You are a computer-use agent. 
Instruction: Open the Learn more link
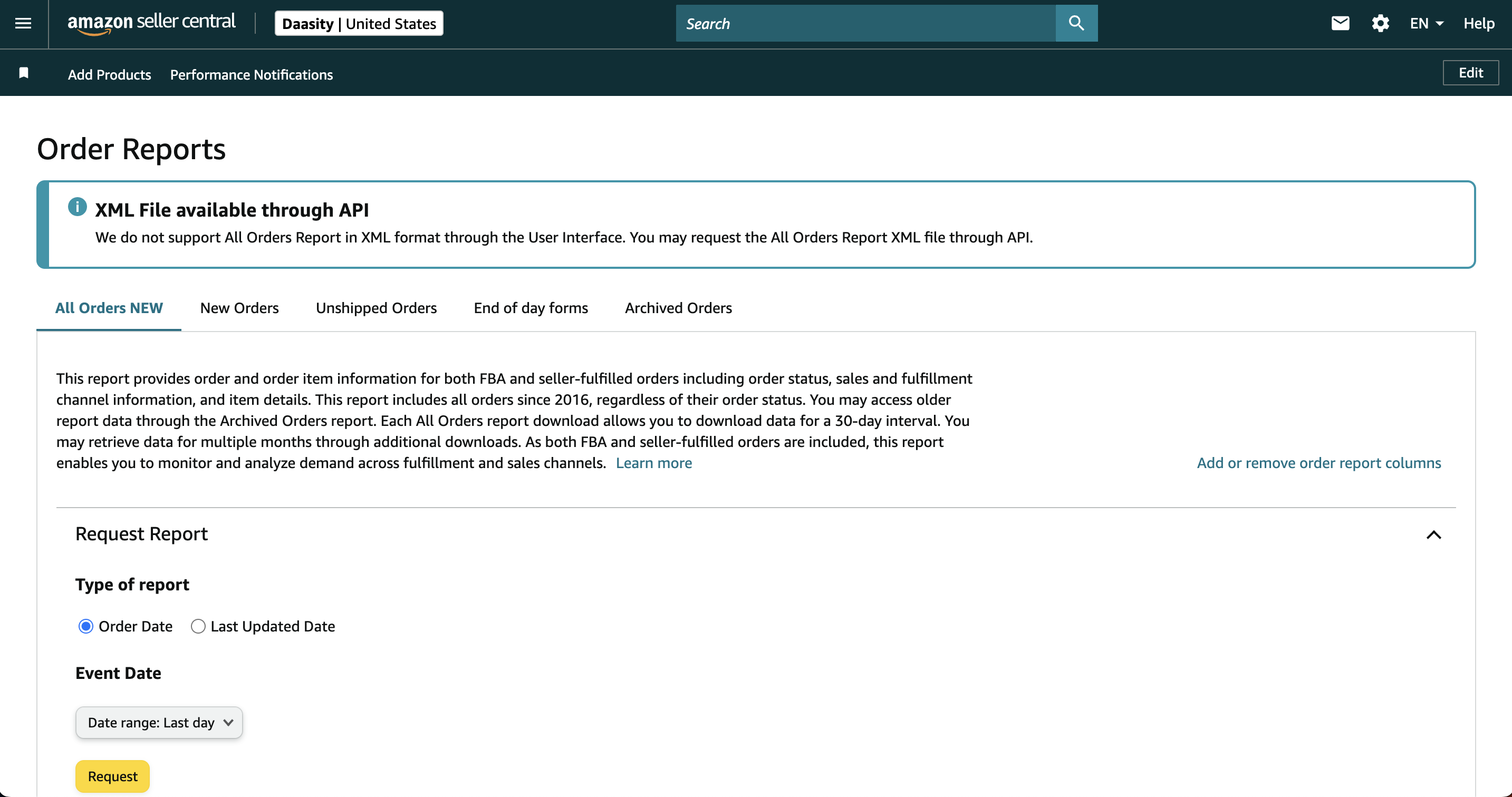point(654,463)
